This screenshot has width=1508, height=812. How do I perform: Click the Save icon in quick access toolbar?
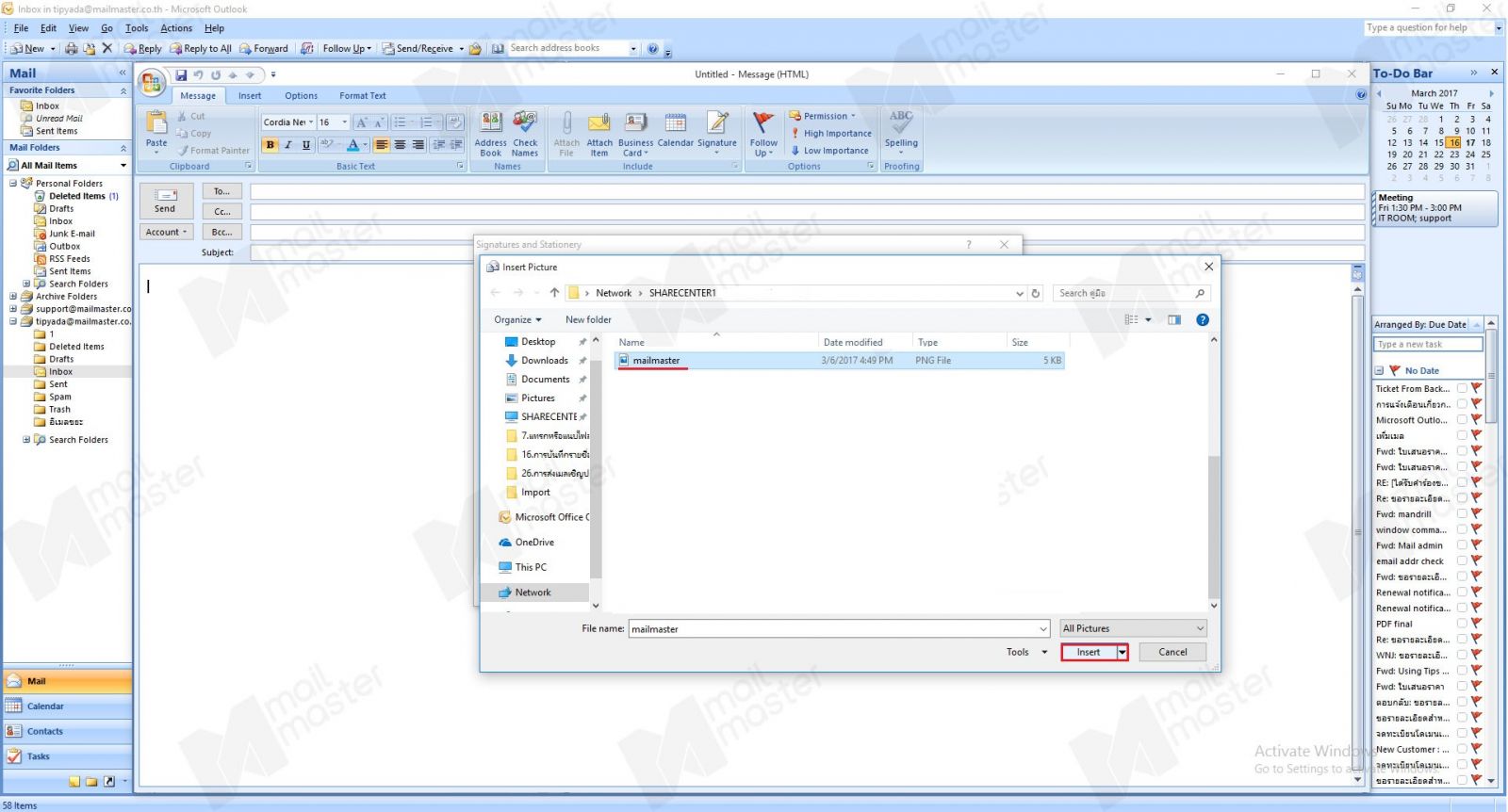(x=181, y=74)
